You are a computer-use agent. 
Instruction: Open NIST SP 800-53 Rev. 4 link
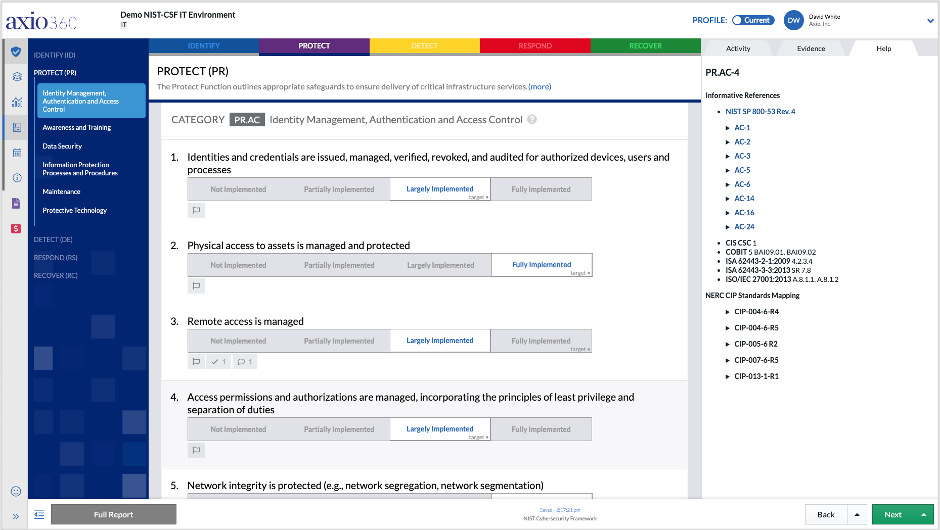tap(760, 112)
